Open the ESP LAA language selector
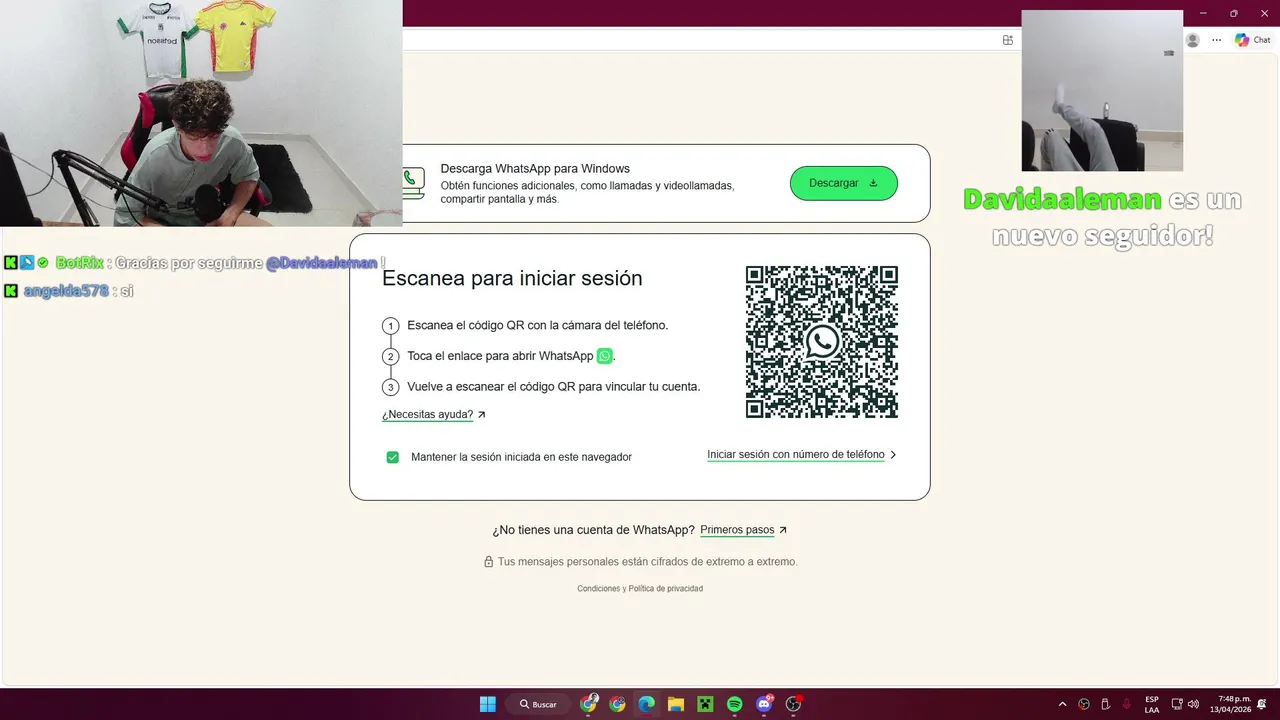Screen dimensions: 1280x720 pyautogui.click(x=1152, y=704)
